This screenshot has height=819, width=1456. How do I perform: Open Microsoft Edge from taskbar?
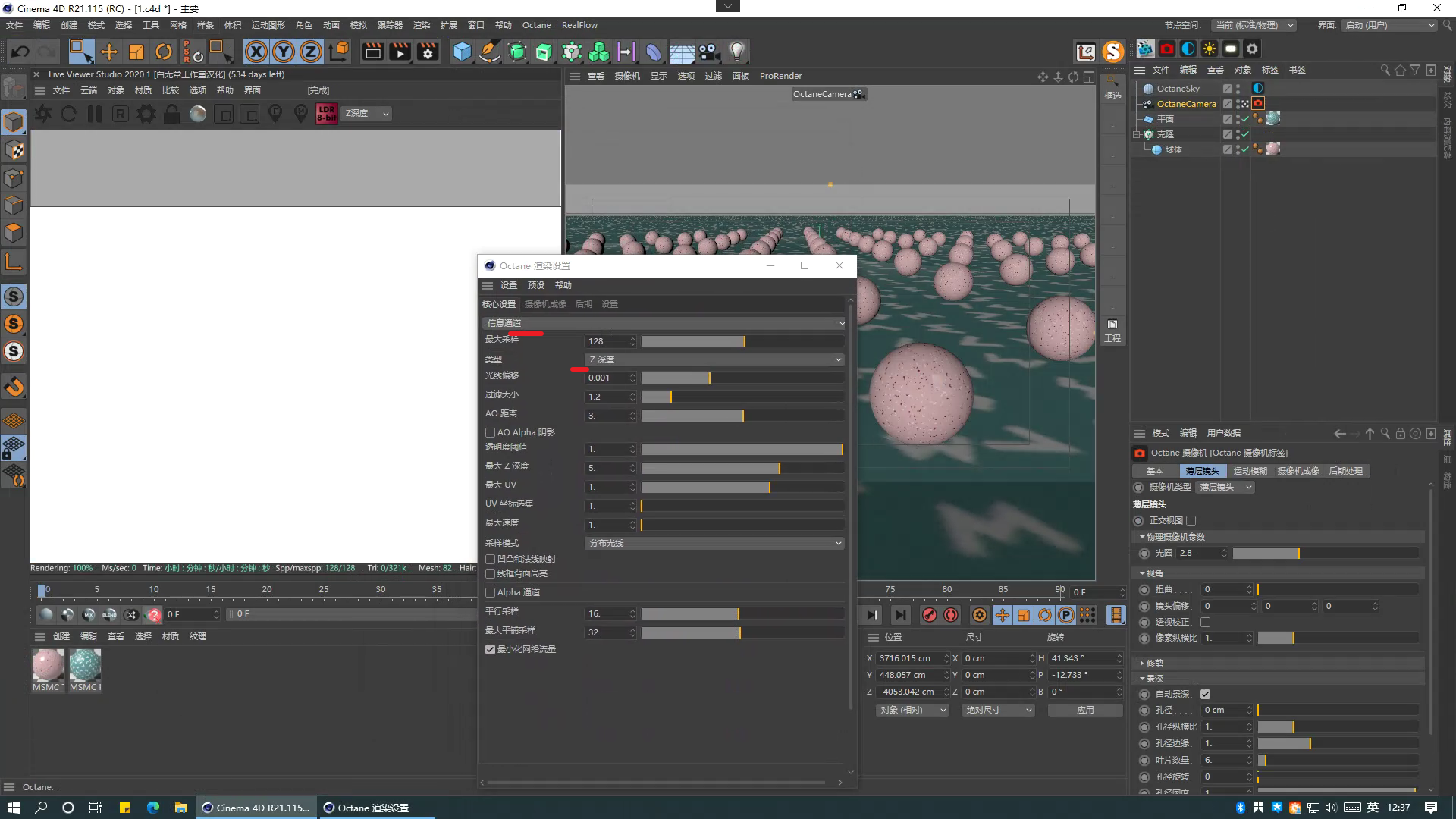[x=153, y=808]
